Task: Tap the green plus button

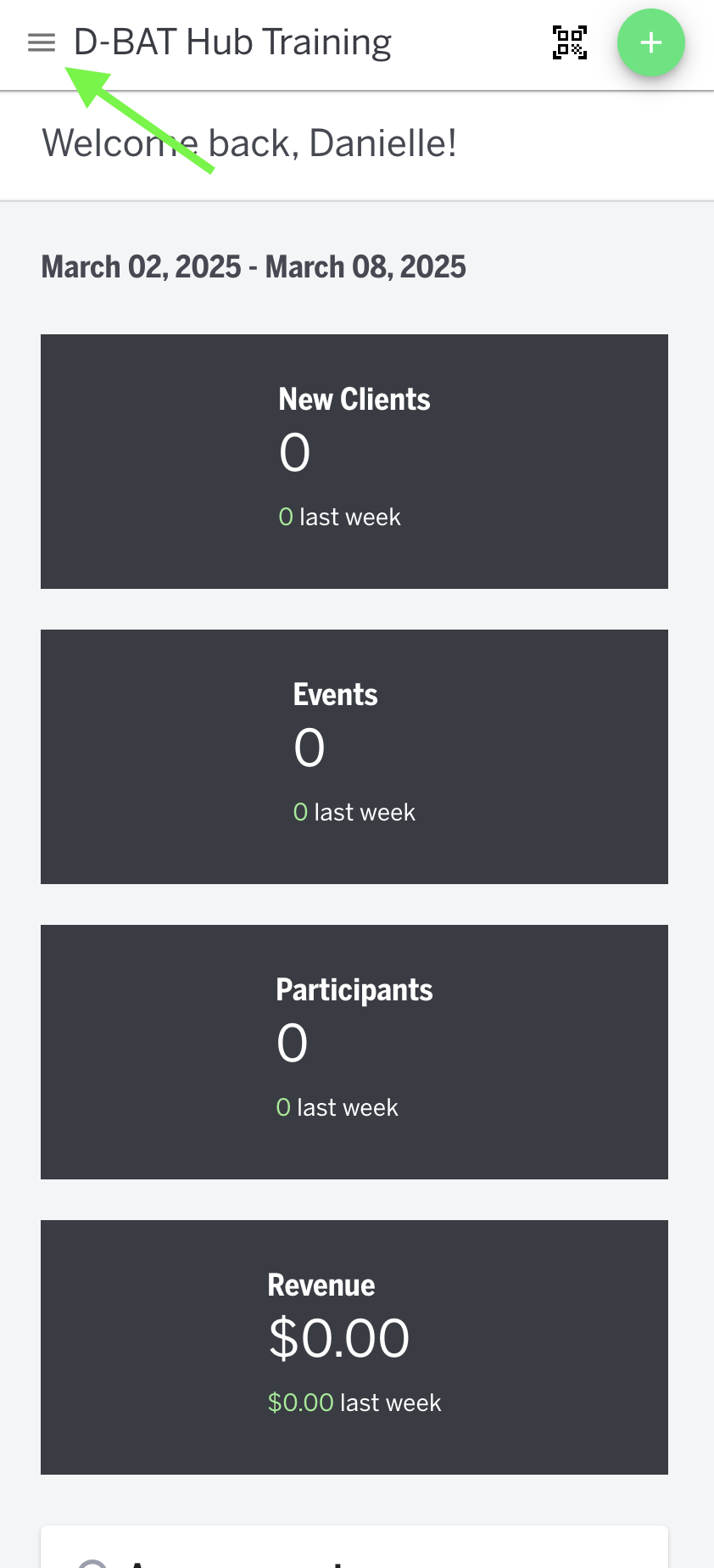Action: tap(651, 42)
